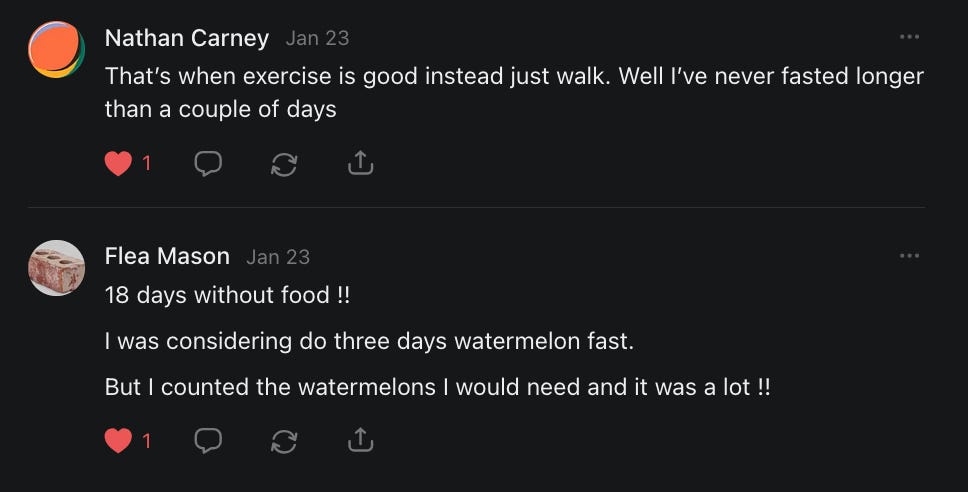This screenshot has height=492, width=968.
Task: Open Flea Mason's profile avatar
Action: (56, 268)
